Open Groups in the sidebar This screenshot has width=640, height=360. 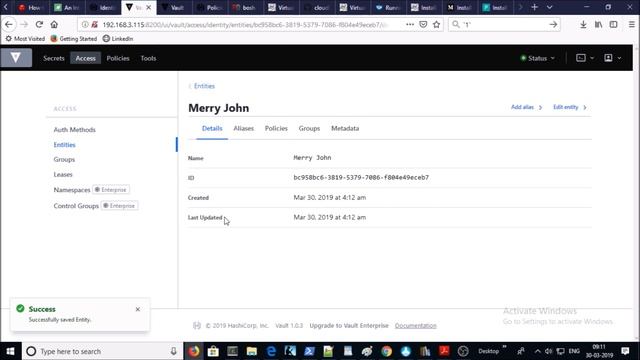click(x=64, y=160)
